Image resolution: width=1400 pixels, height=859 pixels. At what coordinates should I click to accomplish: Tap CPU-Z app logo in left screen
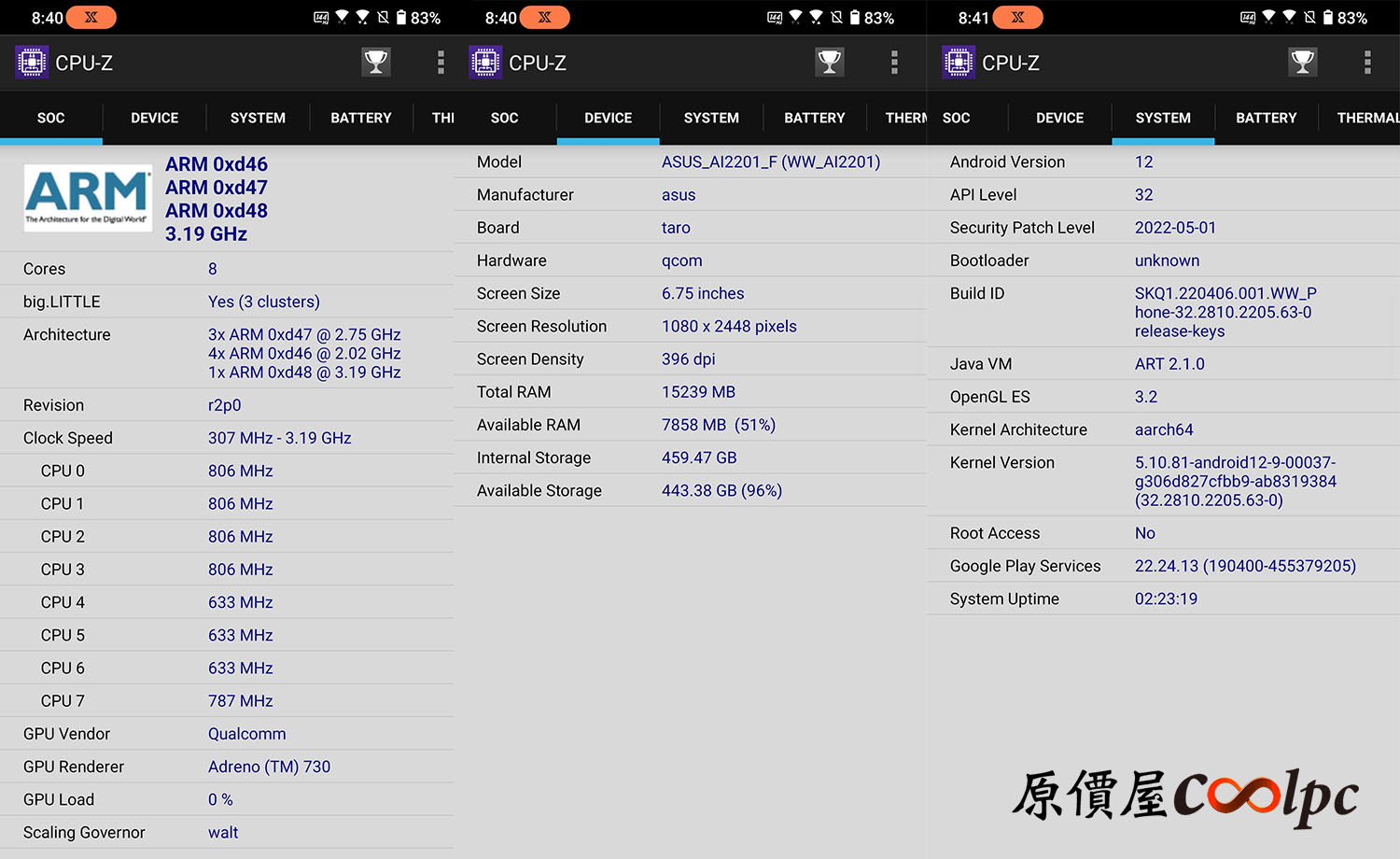tap(31, 63)
